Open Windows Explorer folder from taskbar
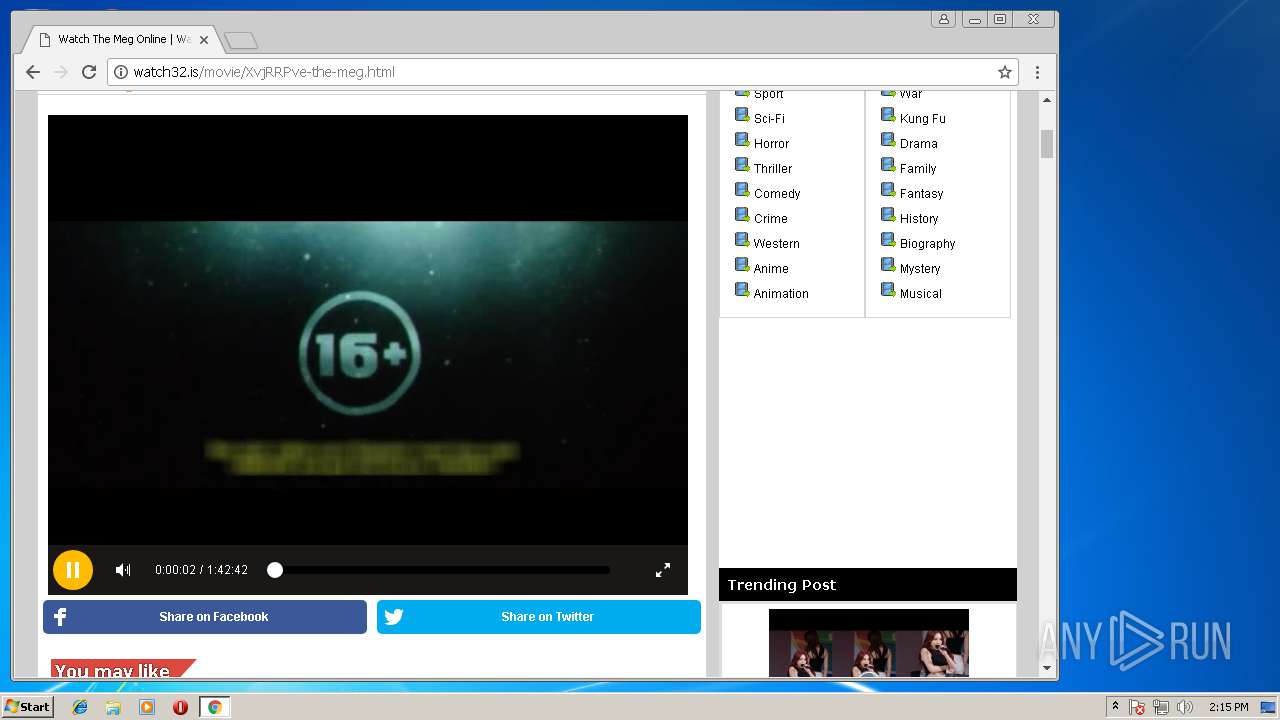Viewport: 1280px width, 720px height. [113, 707]
